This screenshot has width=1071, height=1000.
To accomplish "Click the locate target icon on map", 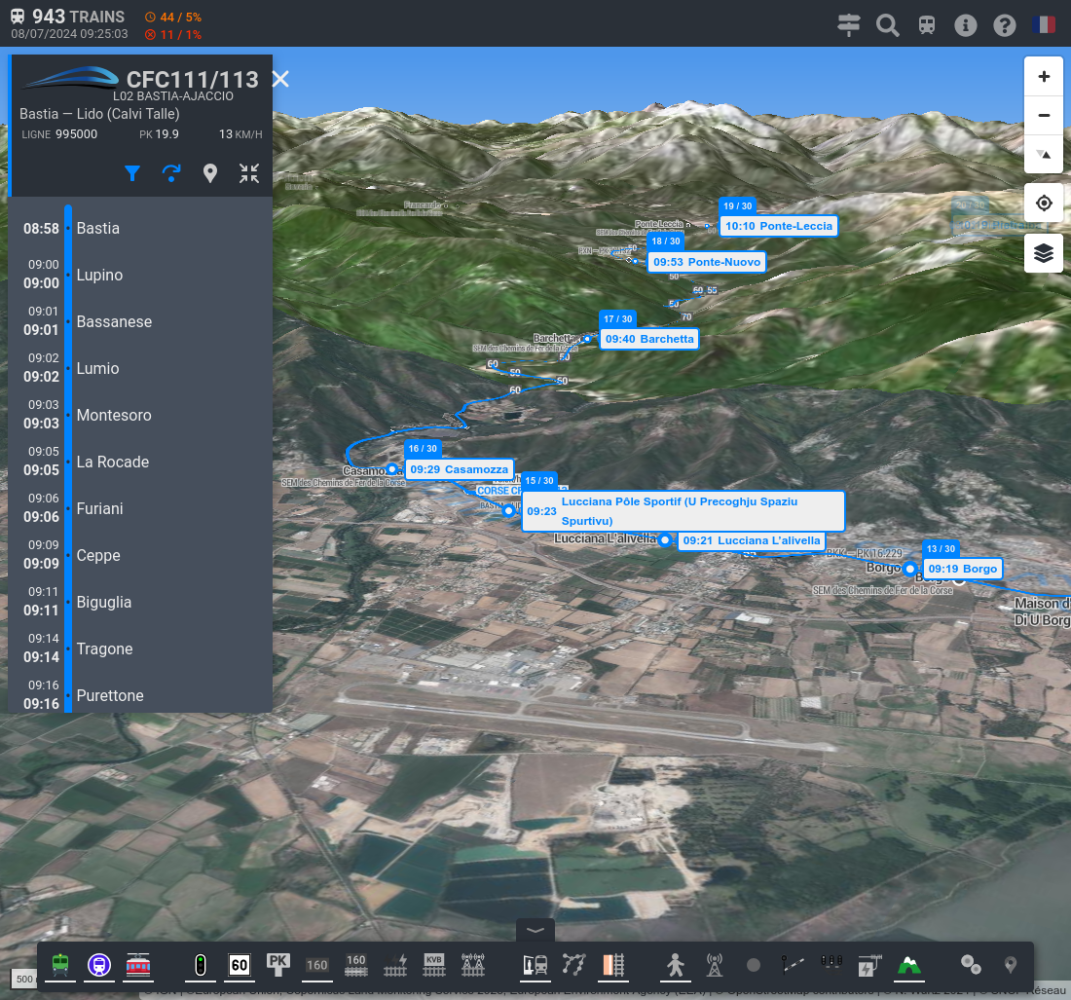I will 1044,203.
